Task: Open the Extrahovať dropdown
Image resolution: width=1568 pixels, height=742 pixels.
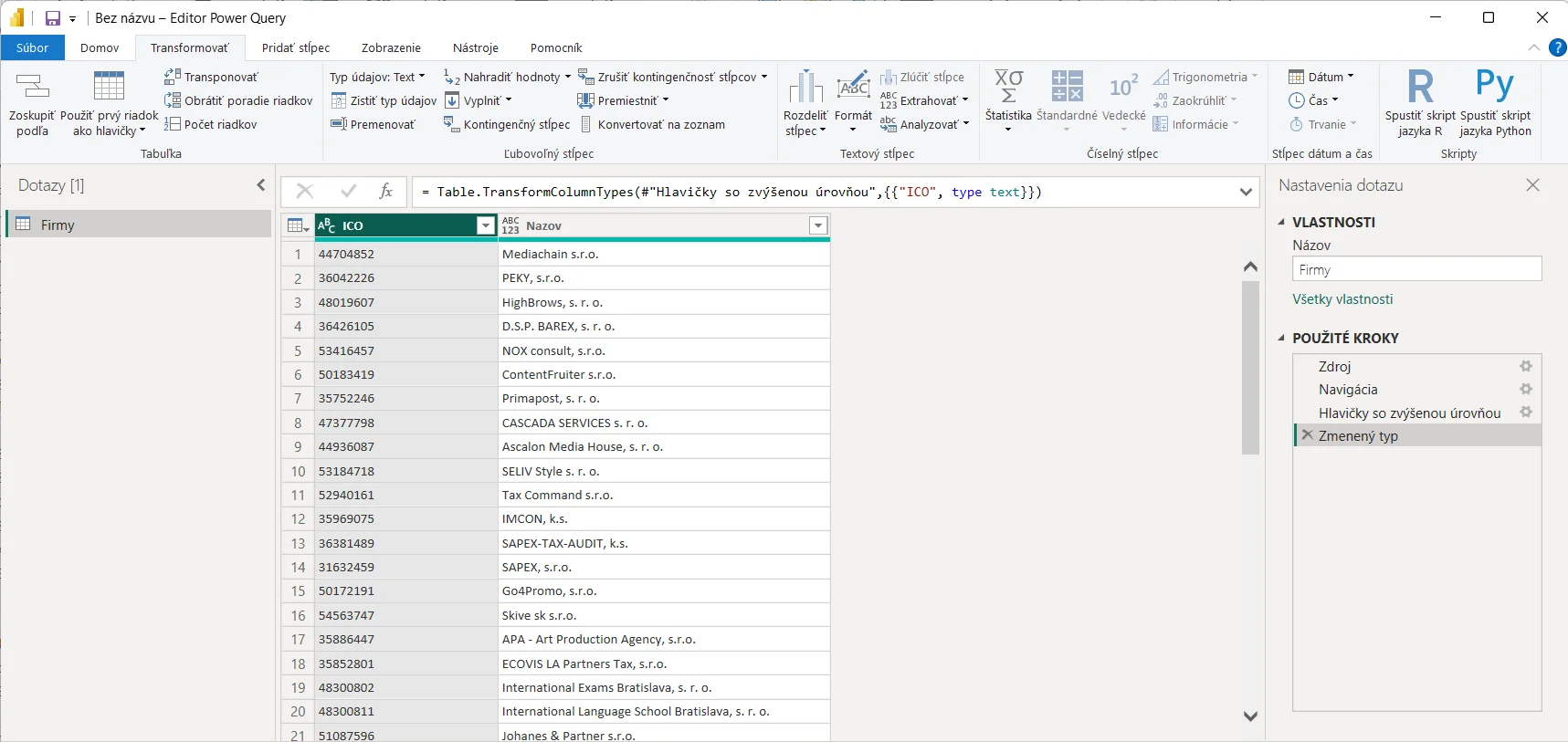Action: tap(965, 100)
